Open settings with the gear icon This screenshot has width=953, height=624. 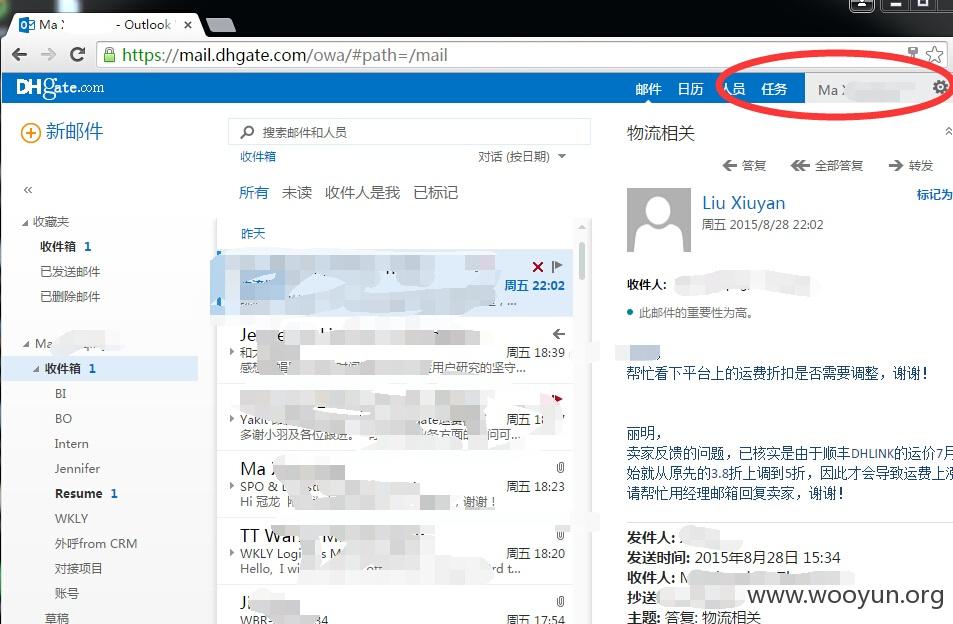click(940, 87)
